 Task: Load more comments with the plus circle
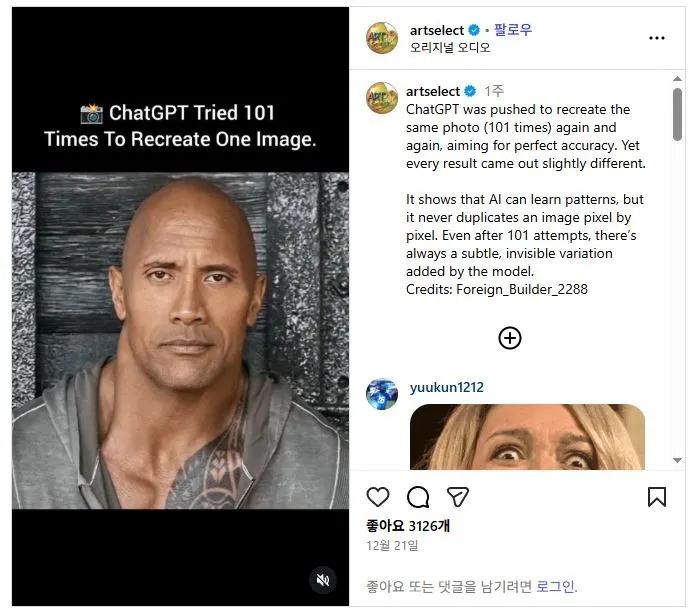pyautogui.click(x=510, y=339)
